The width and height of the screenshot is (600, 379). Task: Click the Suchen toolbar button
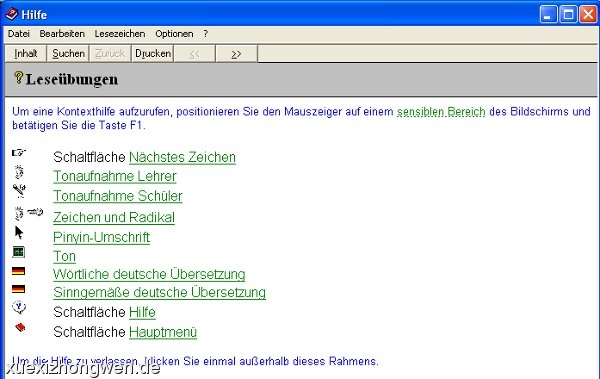pos(68,53)
